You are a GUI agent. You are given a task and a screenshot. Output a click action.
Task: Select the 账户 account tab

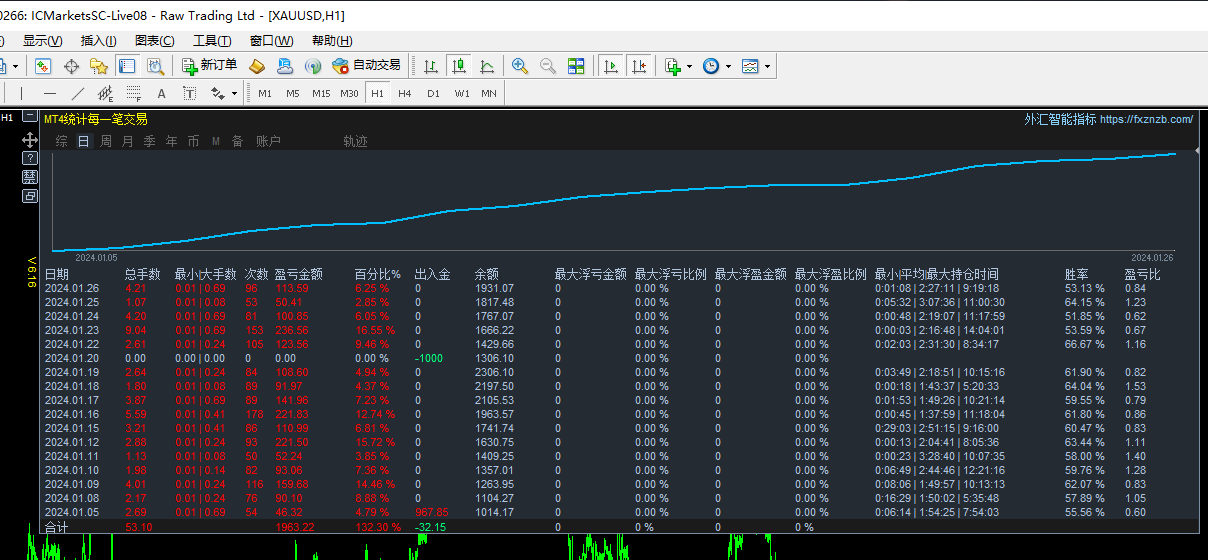point(268,141)
